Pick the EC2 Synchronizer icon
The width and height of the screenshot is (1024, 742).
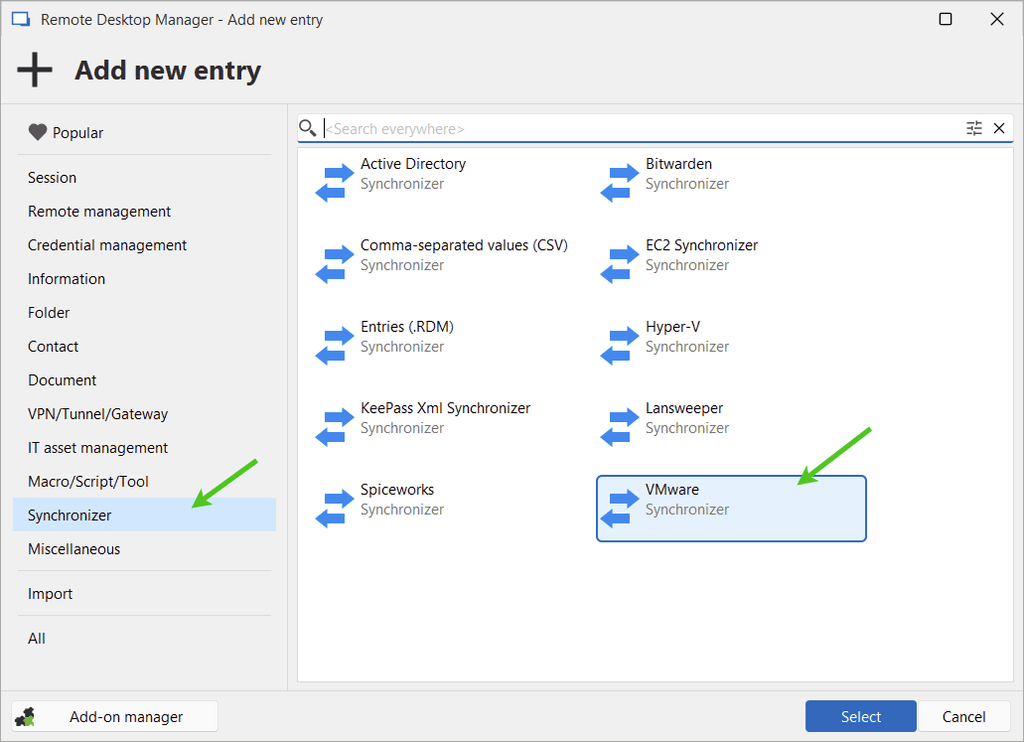pyautogui.click(x=620, y=263)
